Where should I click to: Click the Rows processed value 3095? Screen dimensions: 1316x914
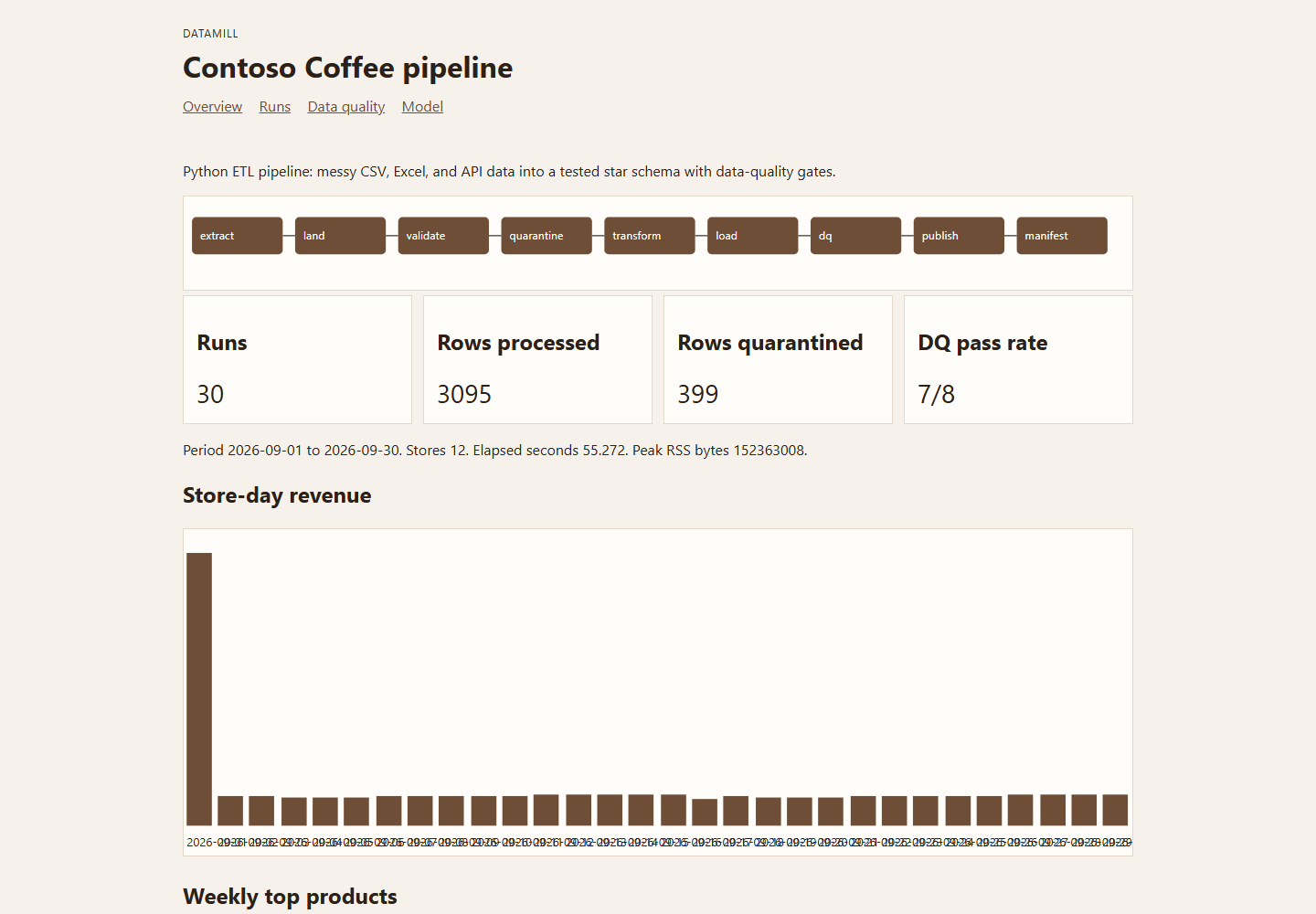pos(464,394)
